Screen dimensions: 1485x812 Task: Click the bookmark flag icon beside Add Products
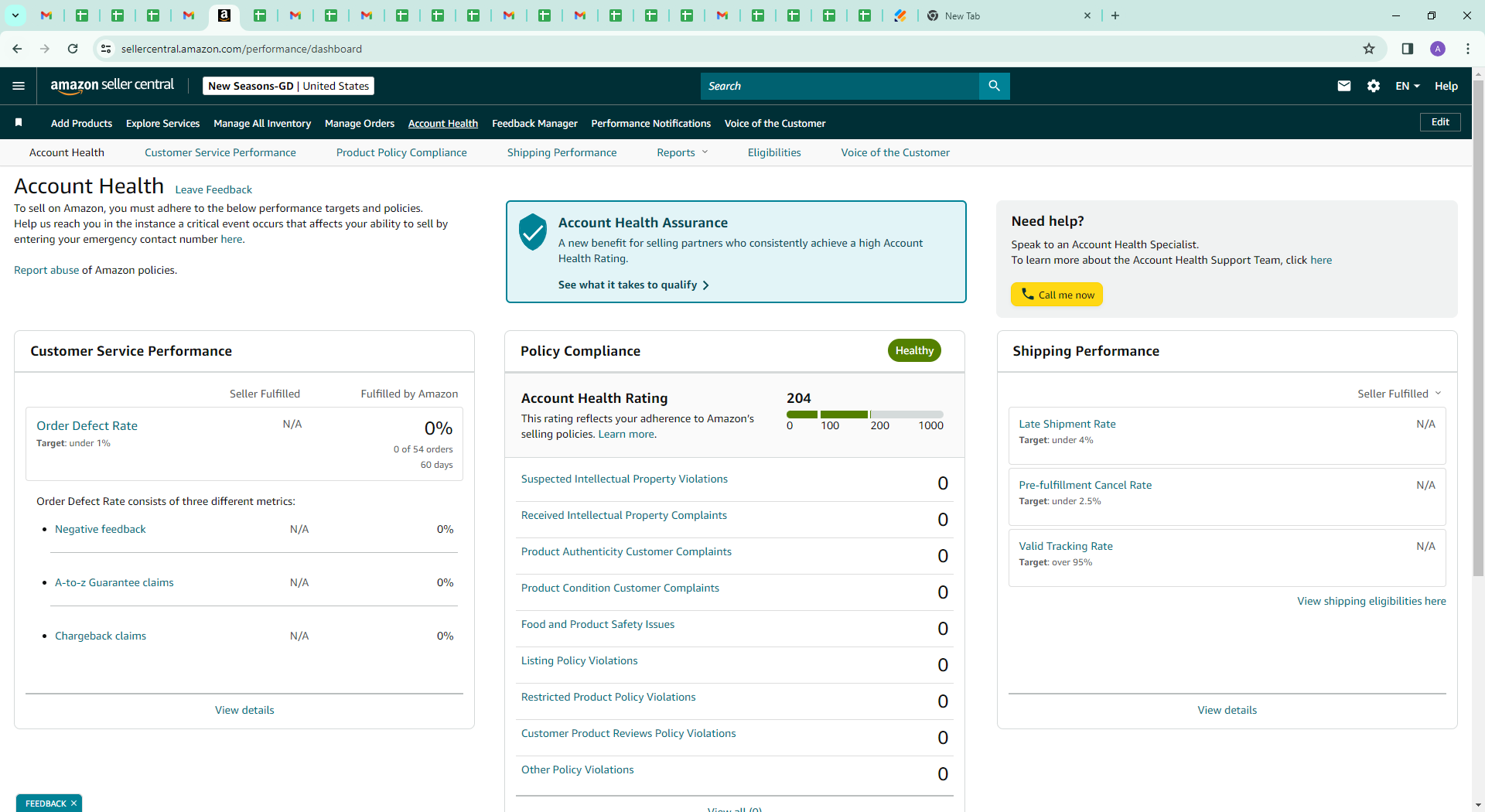tap(19, 122)
